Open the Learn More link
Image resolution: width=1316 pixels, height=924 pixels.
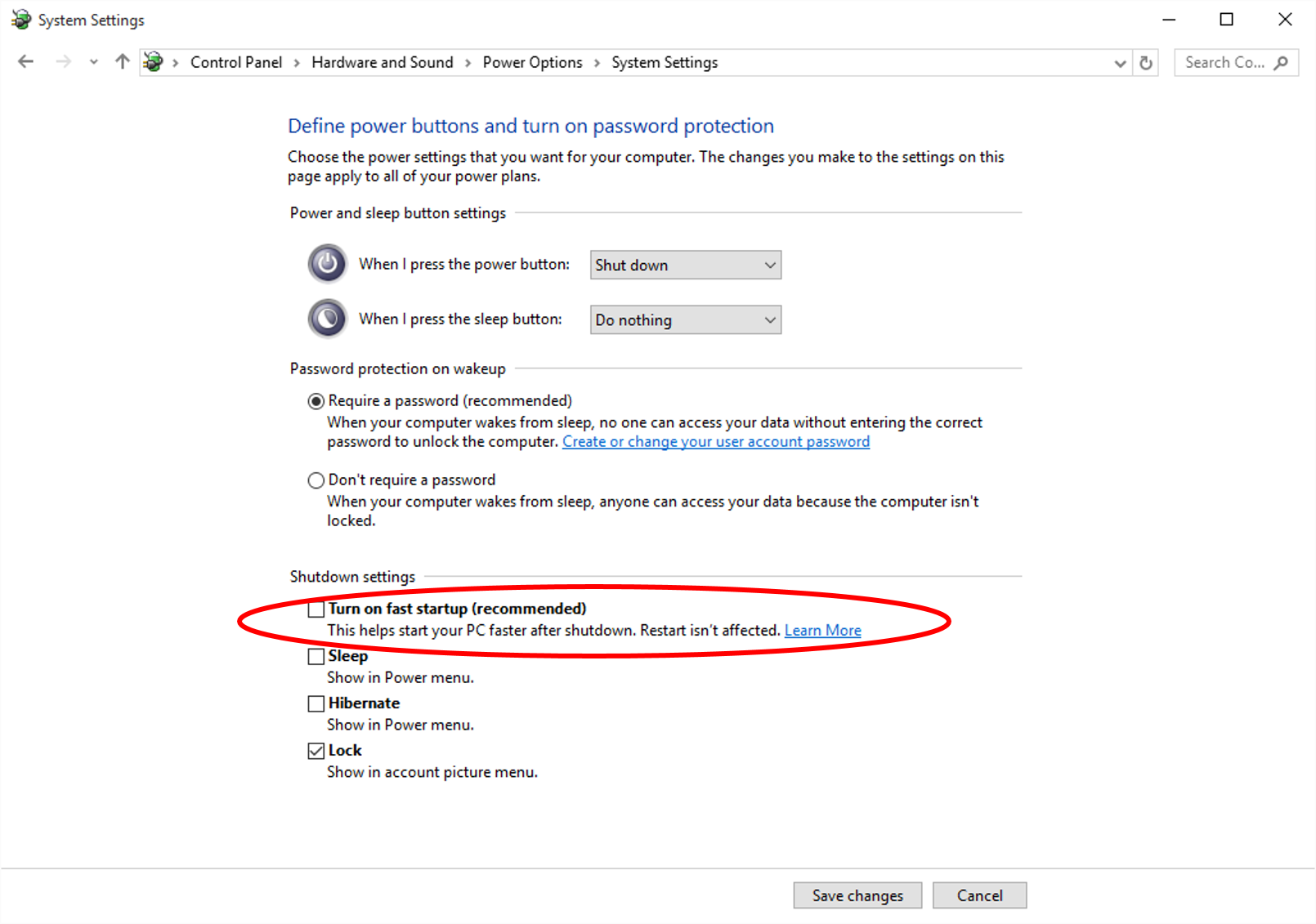(x=822, y=630)
